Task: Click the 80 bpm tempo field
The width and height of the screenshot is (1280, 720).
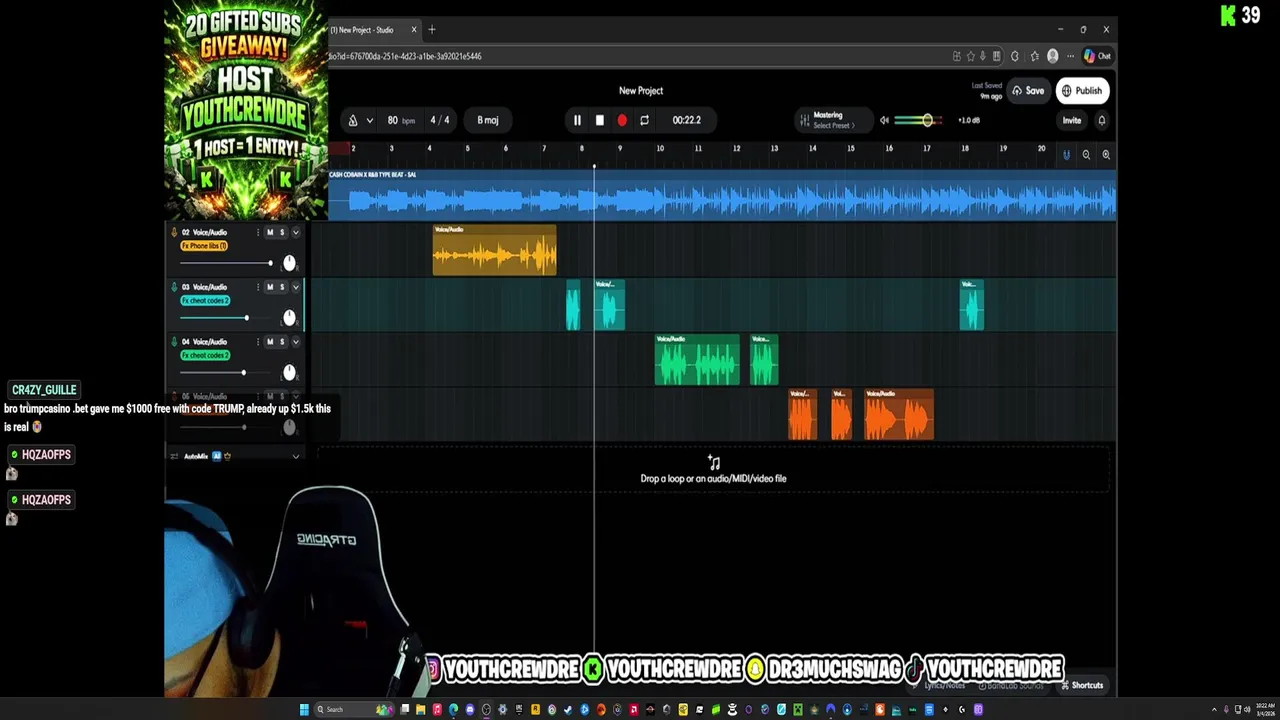Action: (x=400, y=120)
